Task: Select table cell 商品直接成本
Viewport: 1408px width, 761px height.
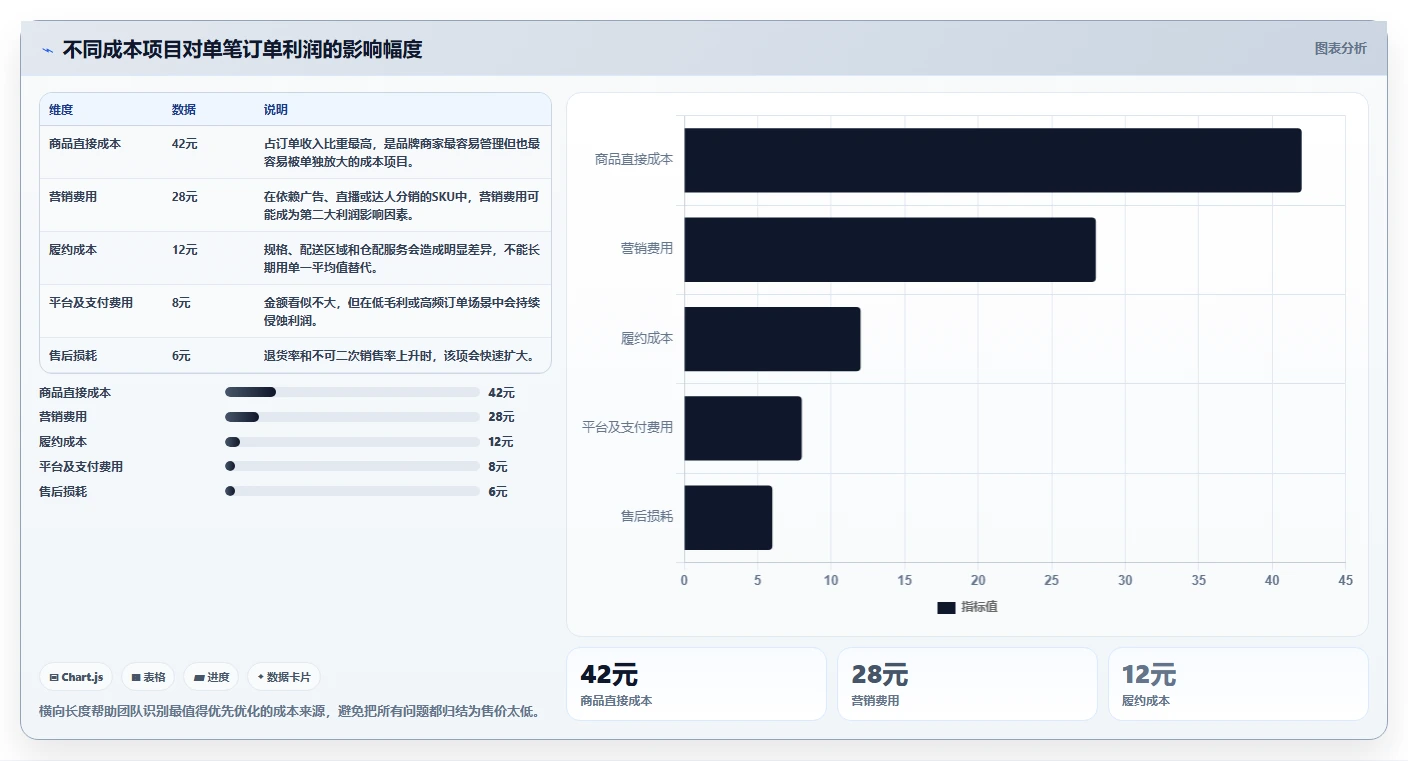Action: (x=85, y=144)
